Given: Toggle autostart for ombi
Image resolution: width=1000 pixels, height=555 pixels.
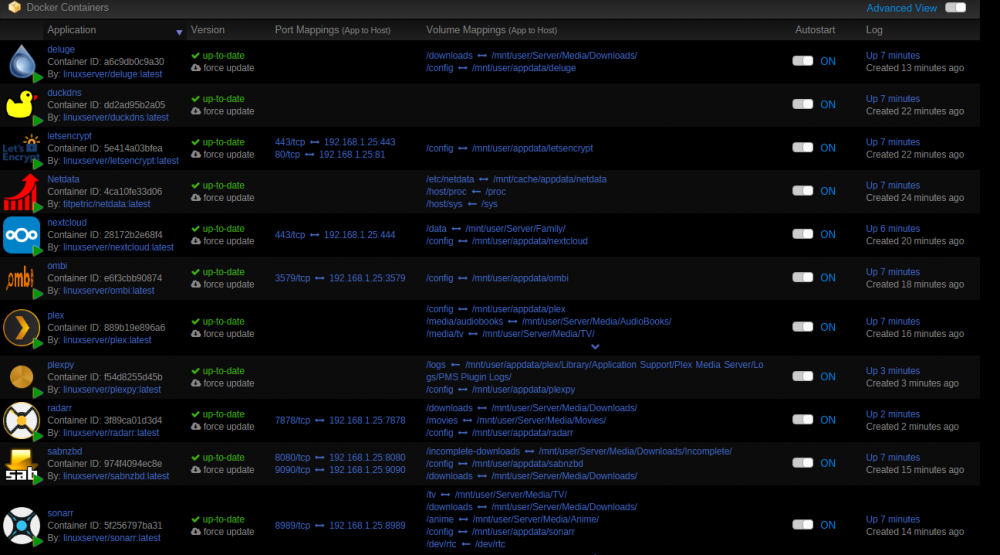Looking at the screenshot, I should pos(802,278).
